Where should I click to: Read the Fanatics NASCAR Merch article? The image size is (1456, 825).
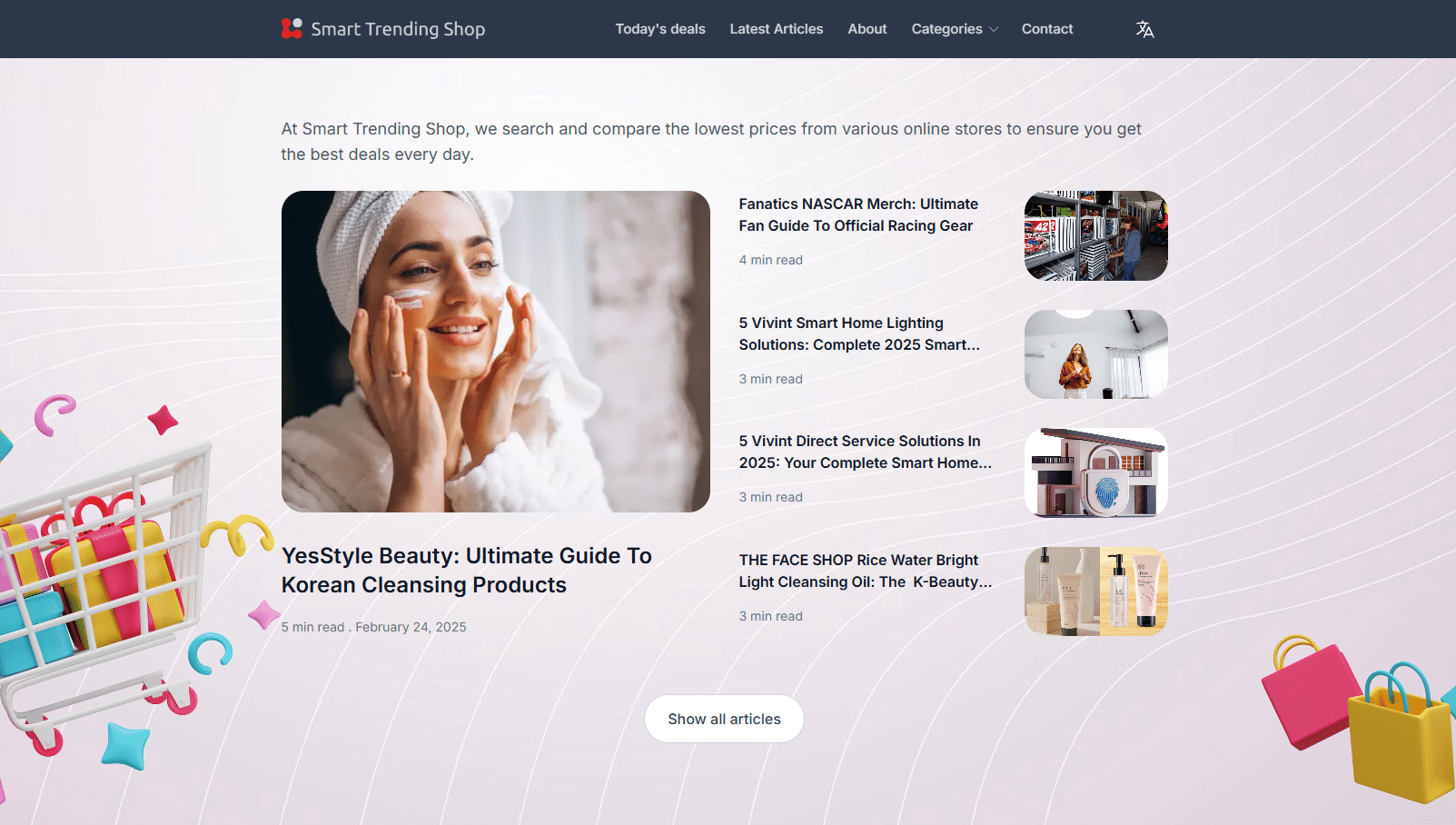tap(857, 215)
